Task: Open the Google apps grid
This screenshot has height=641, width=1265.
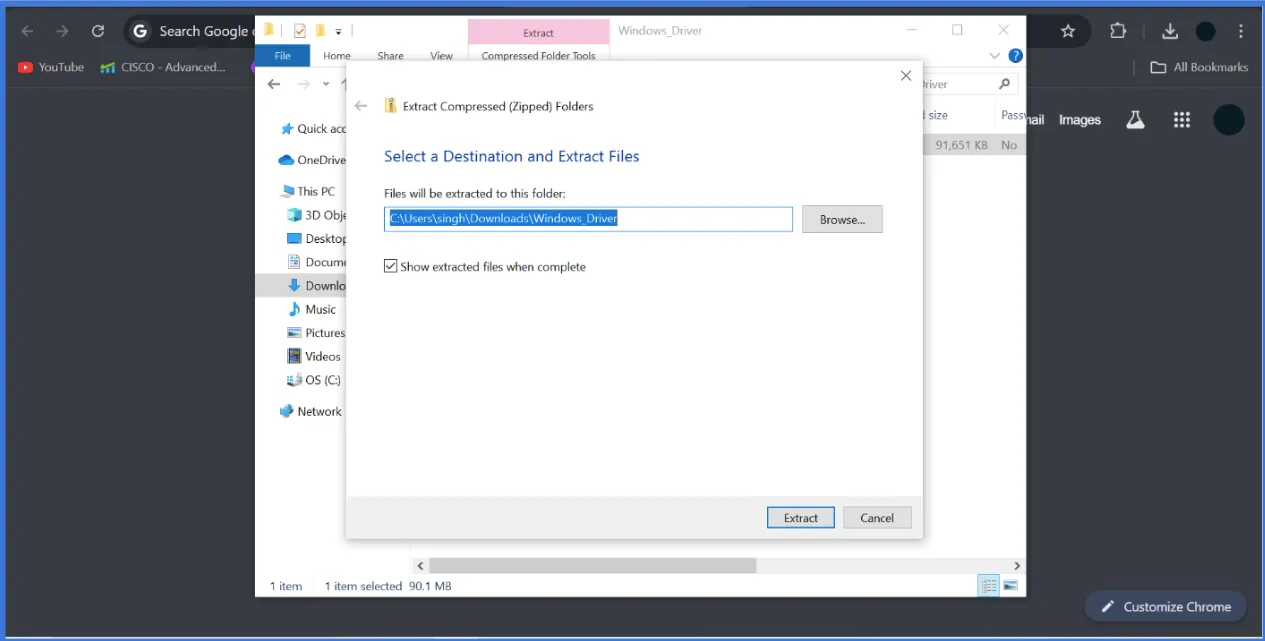Action: pyautogui.click(x=1182, y=120)
